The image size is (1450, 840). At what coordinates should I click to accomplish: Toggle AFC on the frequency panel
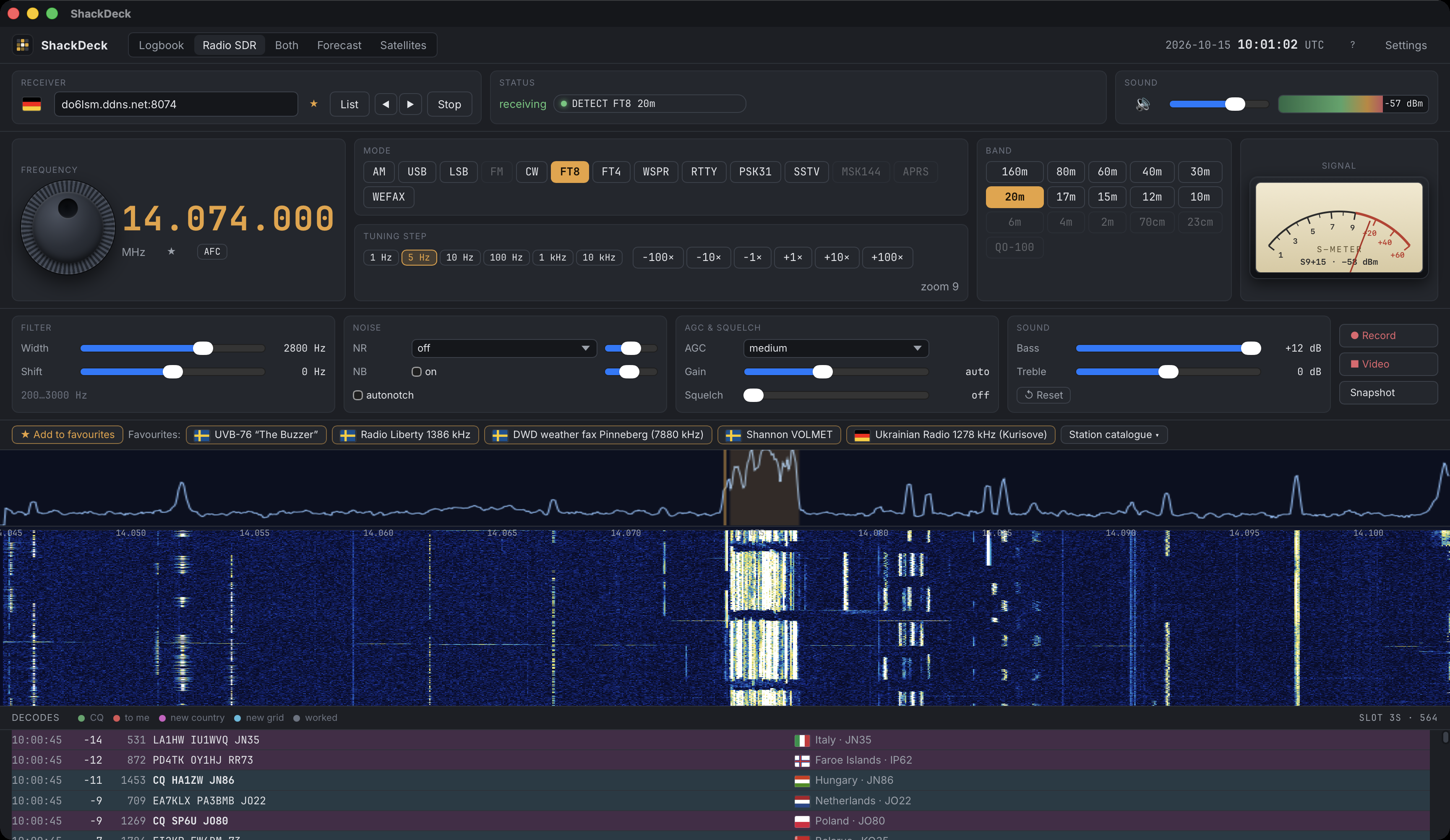[x=212, y=251]
